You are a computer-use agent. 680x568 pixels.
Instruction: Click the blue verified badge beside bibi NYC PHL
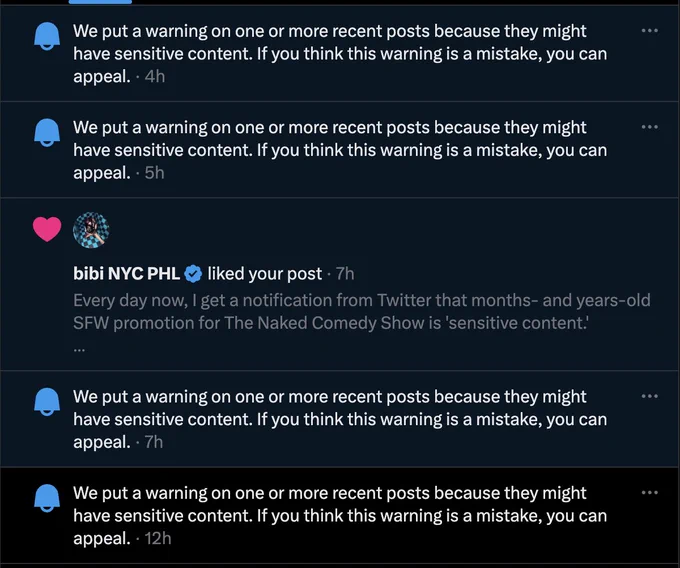pyautogui.click(x=193, y=274)
